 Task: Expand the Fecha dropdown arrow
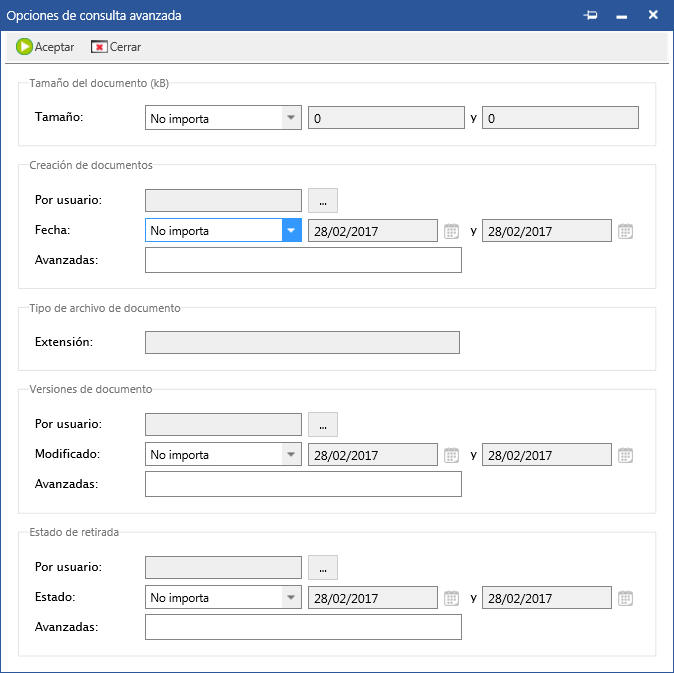click(291, 230)
